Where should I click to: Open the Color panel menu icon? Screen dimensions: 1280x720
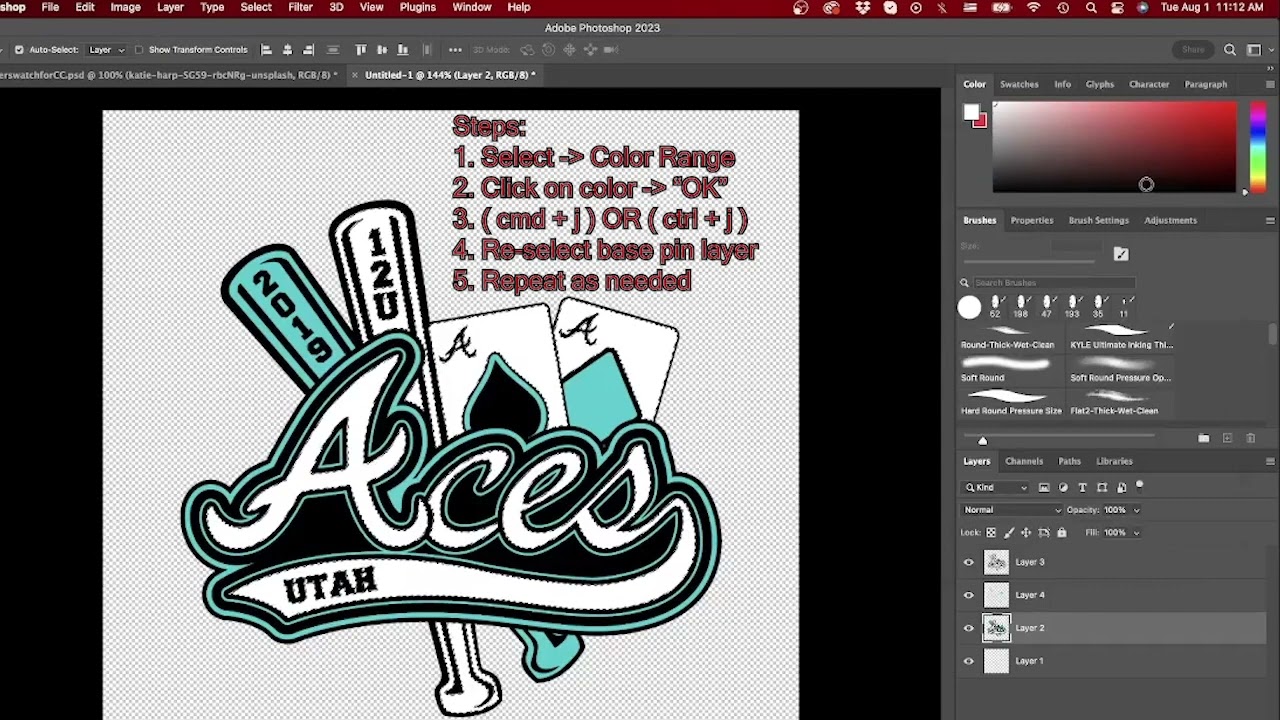pyautogui.click(x=1269, y=84)
